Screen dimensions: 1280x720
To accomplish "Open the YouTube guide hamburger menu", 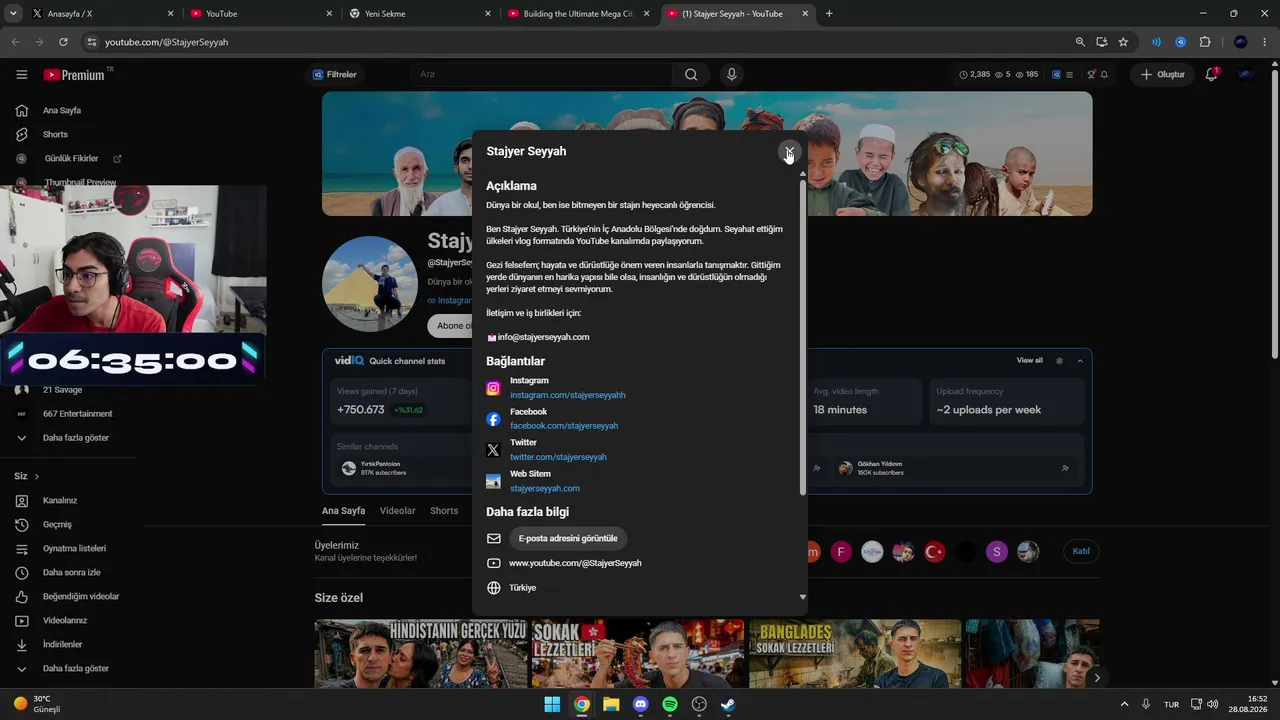I will pyautogui.click(x=22, y=75).
